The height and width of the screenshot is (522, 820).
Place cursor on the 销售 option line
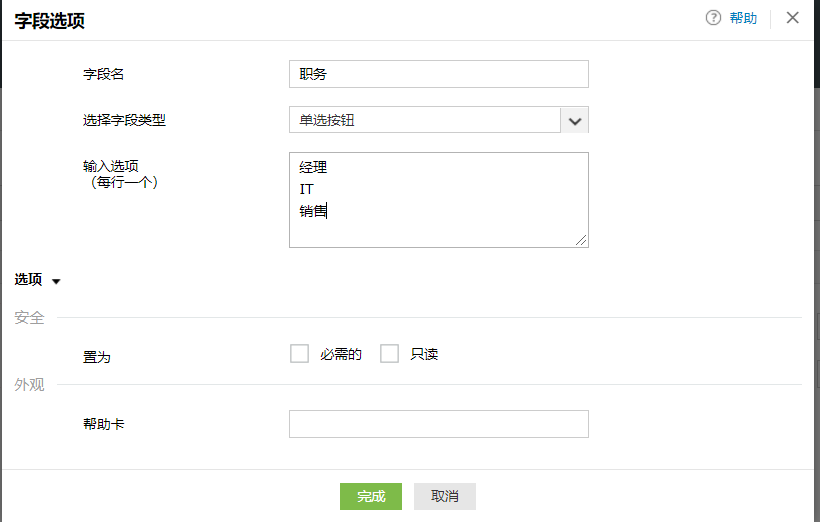(x=313, y=211)
